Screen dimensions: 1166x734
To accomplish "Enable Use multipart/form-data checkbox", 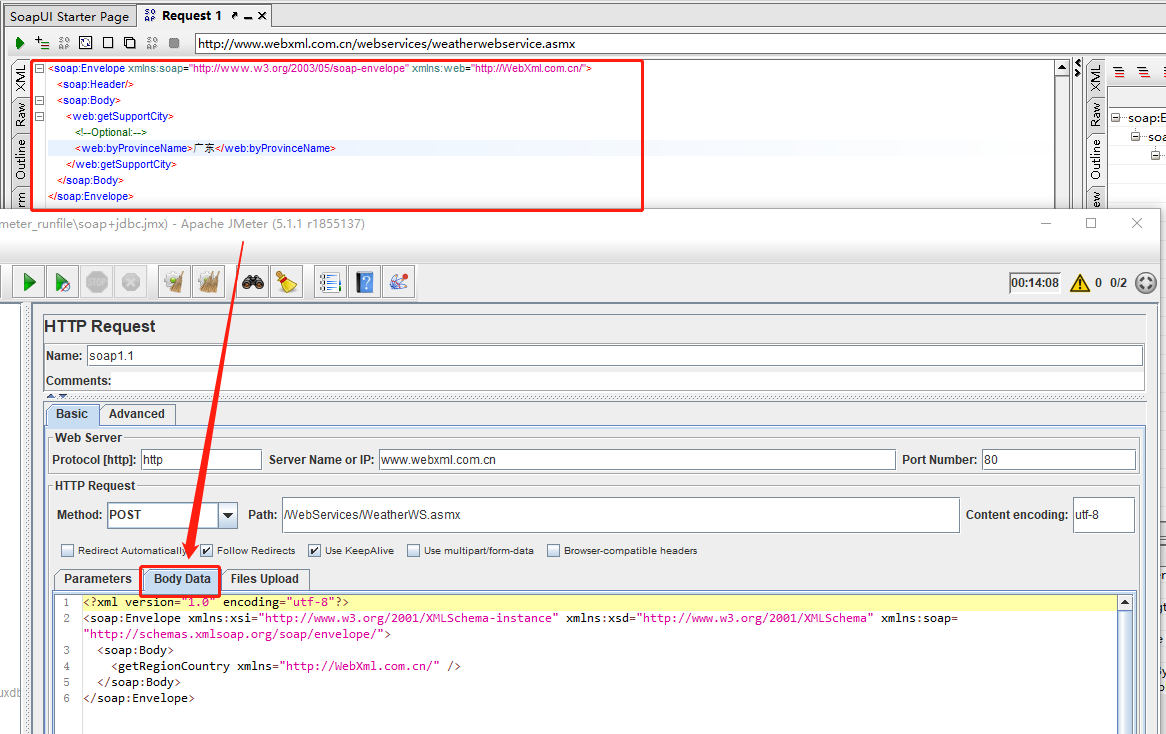I will click(x=413, y=550).
